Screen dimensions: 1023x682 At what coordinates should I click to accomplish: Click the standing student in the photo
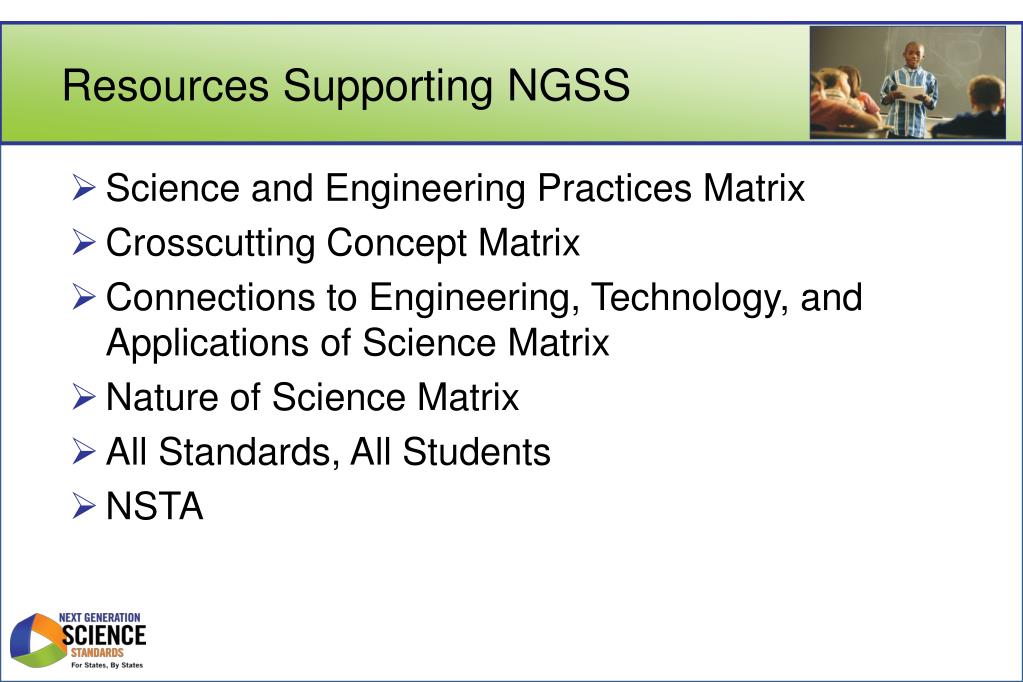[910, 90]
